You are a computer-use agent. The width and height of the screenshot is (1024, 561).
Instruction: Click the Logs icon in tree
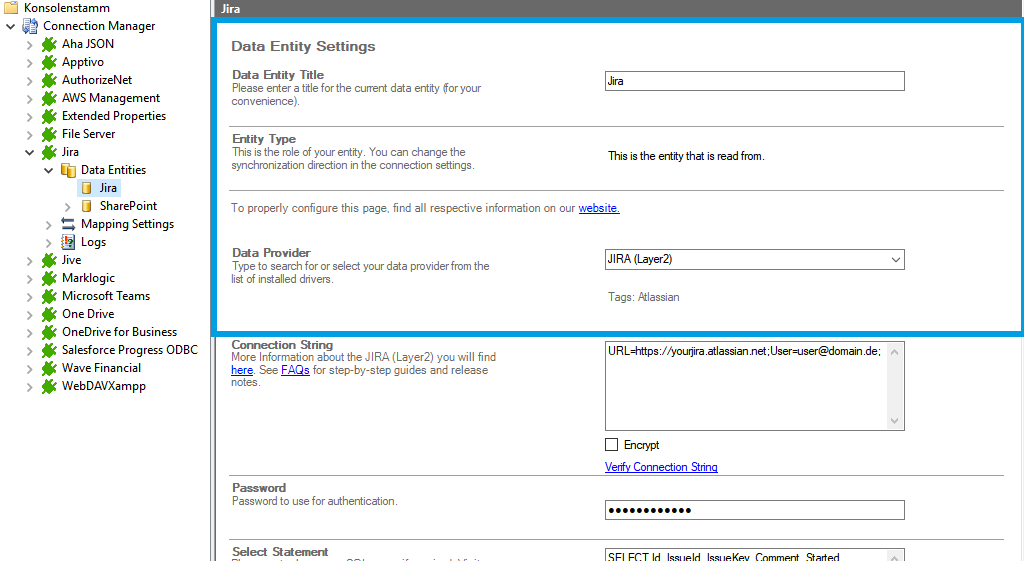coord(68,242)
